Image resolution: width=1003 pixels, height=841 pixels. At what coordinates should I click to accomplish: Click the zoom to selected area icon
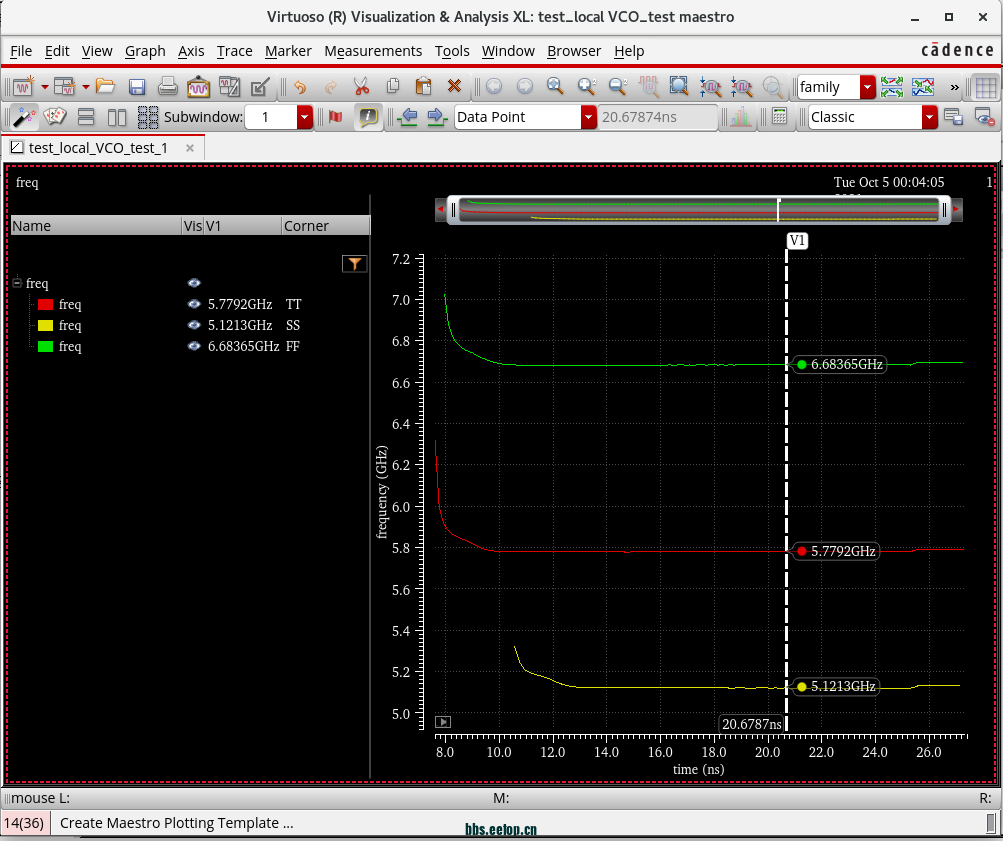point(679,86)
